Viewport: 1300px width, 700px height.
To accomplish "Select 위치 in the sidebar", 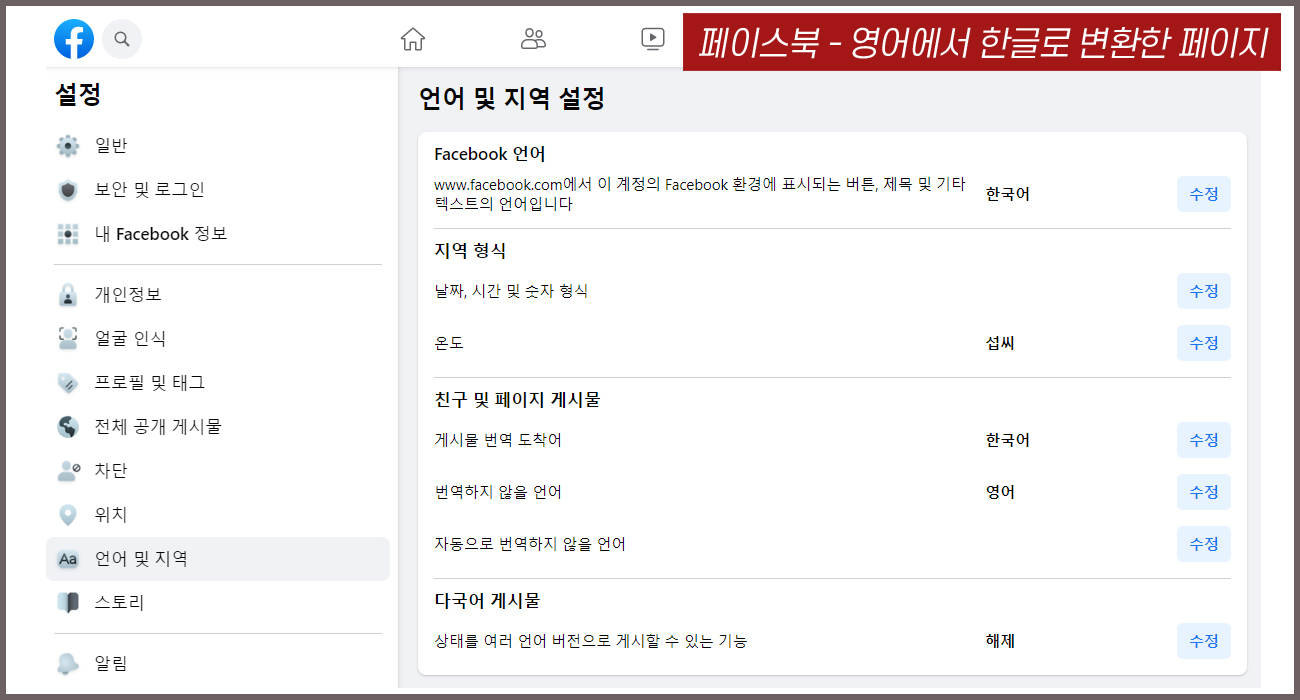I will [218, 515].
